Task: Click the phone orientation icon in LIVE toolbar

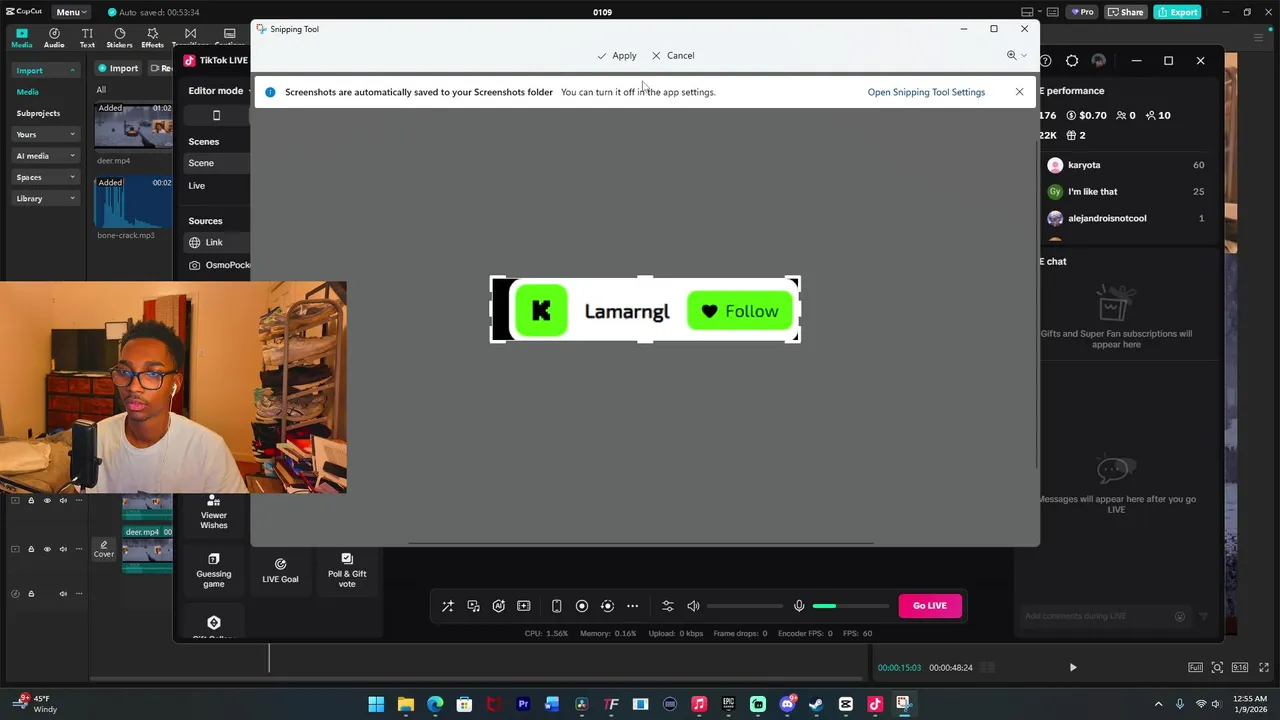Action: [x=557, y=606]
